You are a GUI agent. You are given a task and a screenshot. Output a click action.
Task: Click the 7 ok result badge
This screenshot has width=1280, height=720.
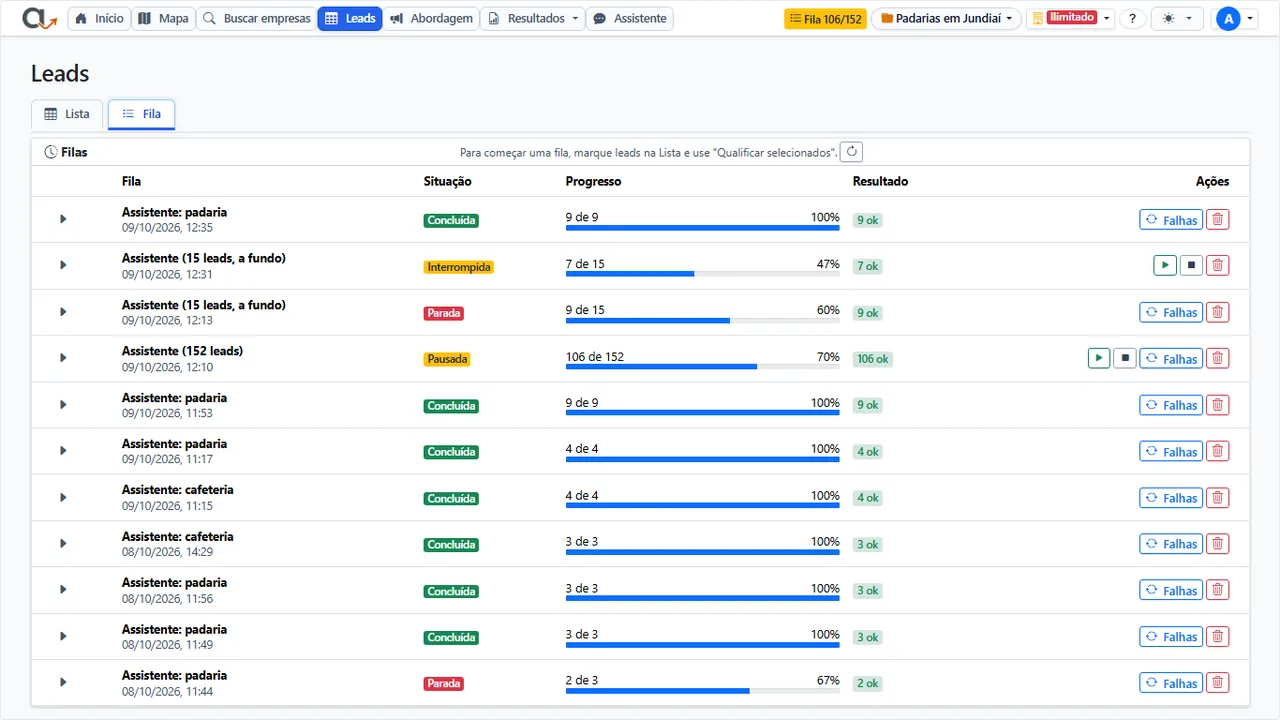(x=867, y=267)
